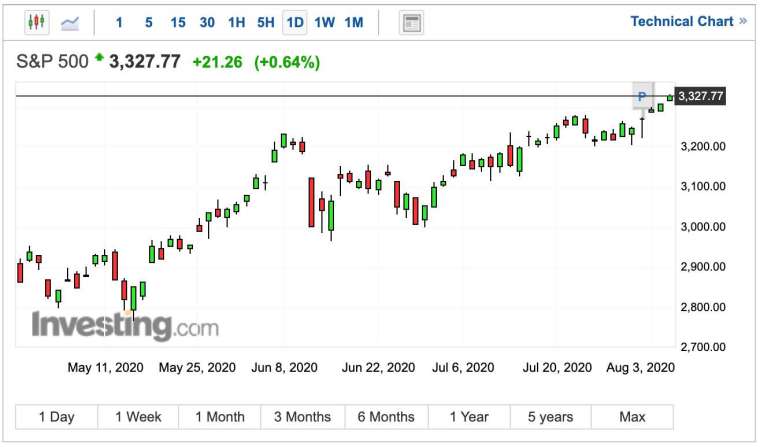Select the 1D interval

pyautogui.click(x=295, y=22)
